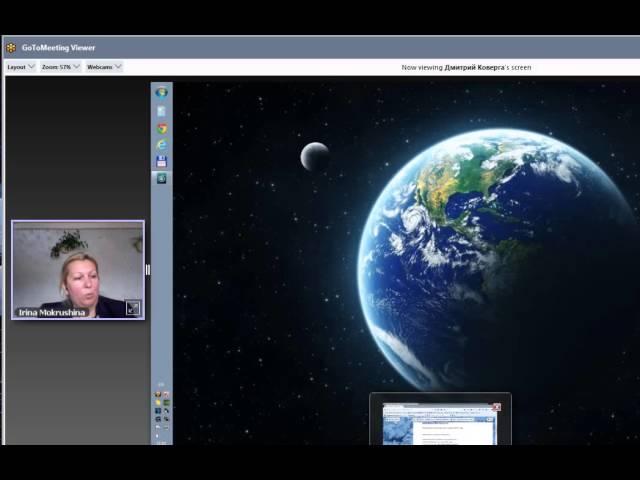The image size is (640, 480).
Task: Click the GoToMeeting logo in the title bar
Action: pos(11,47)
